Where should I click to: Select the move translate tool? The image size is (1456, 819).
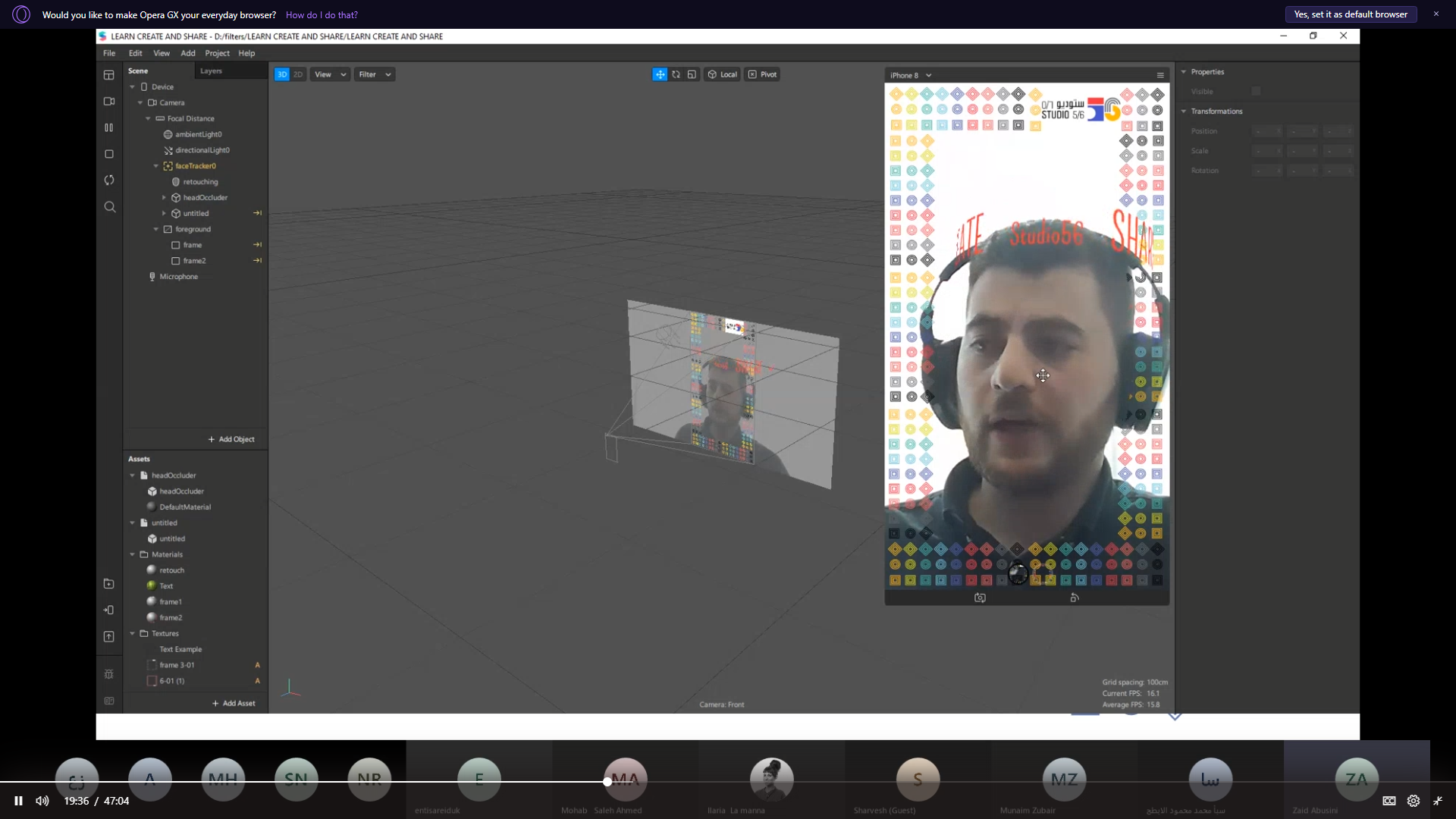660,74
